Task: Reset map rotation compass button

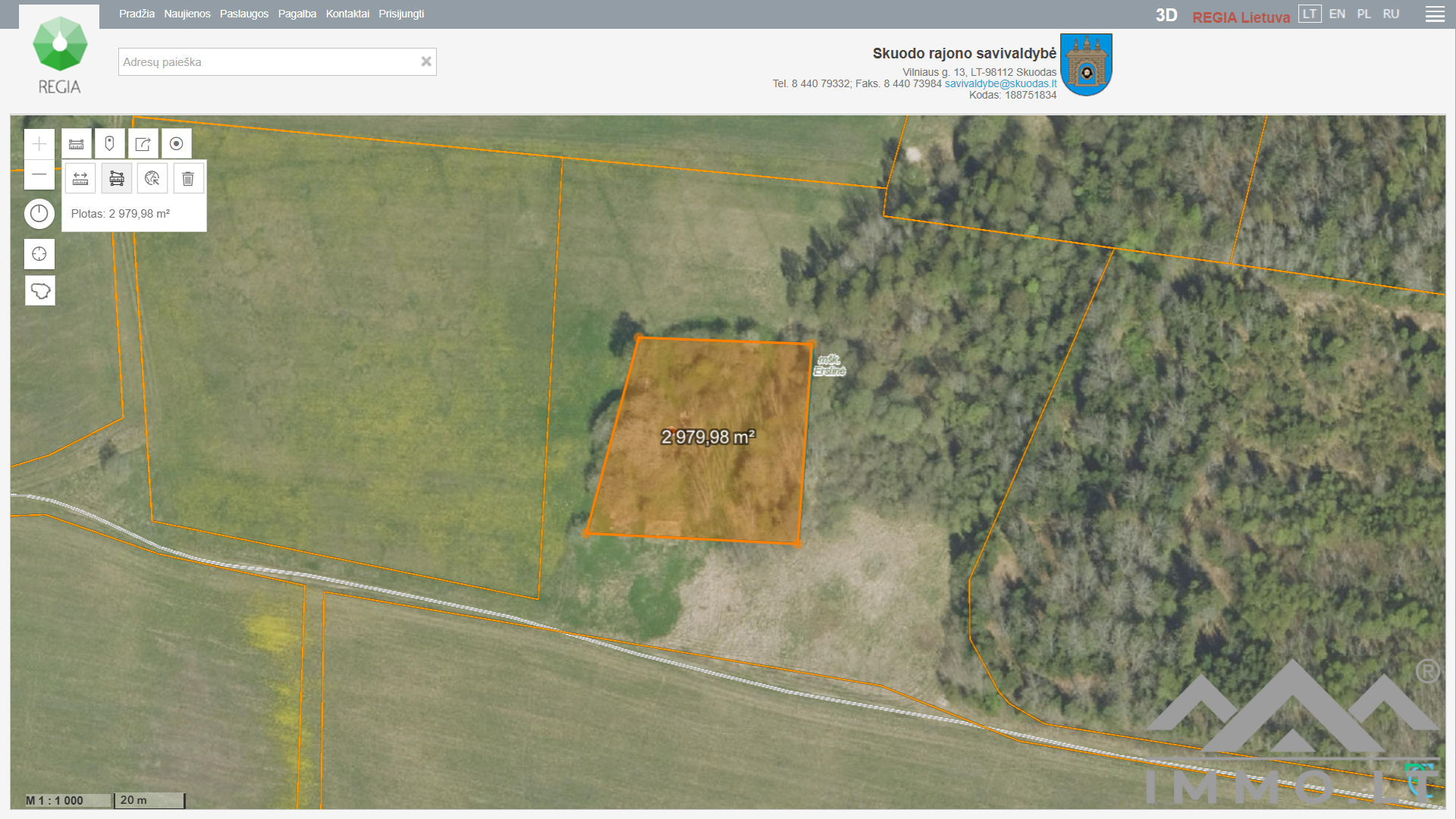Action: click(39, 214)
